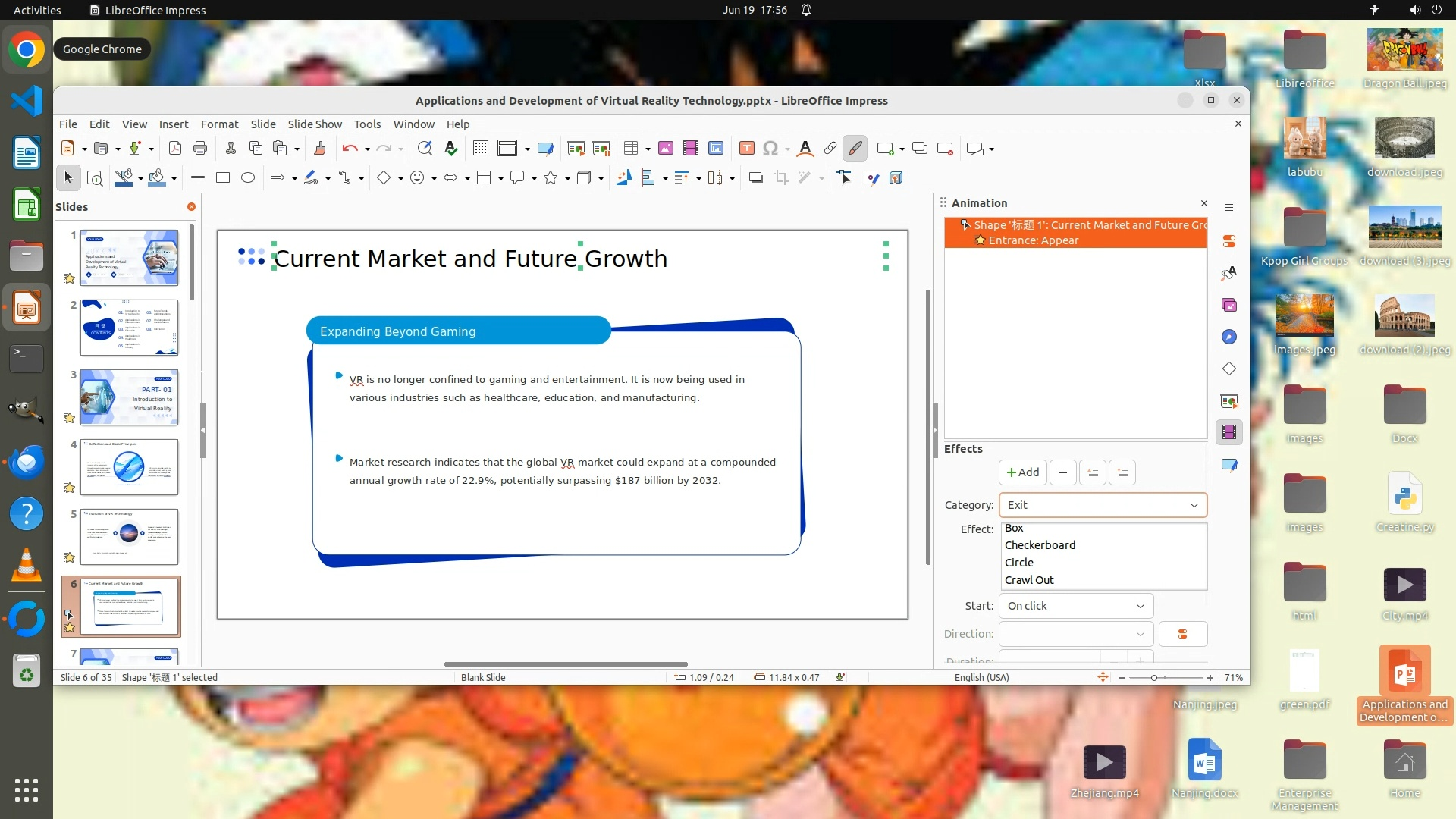Click the Export as PDF icon
The height and width of the screenshot is (819, 1456).
(x=175, y=149)
